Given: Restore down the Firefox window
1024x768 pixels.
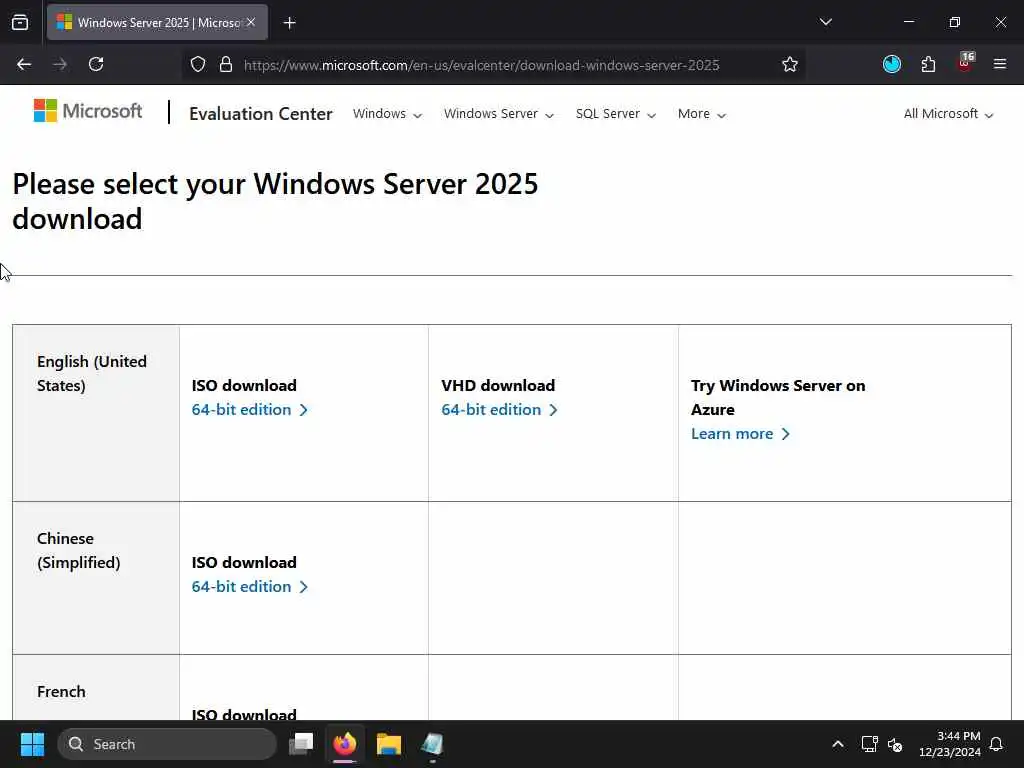Looking at the screenshot, I should coord(955,22).
